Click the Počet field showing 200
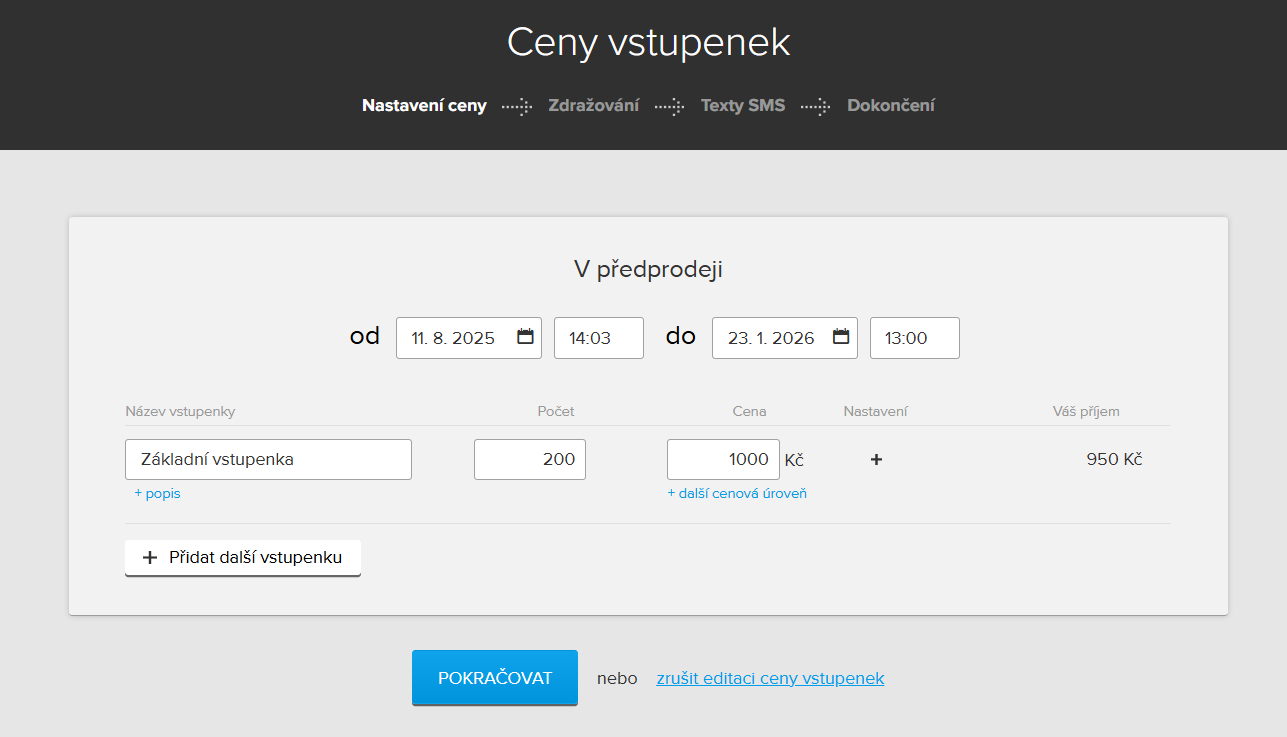1287x737 pixels. pyautogui.click(x=529, y=460)
